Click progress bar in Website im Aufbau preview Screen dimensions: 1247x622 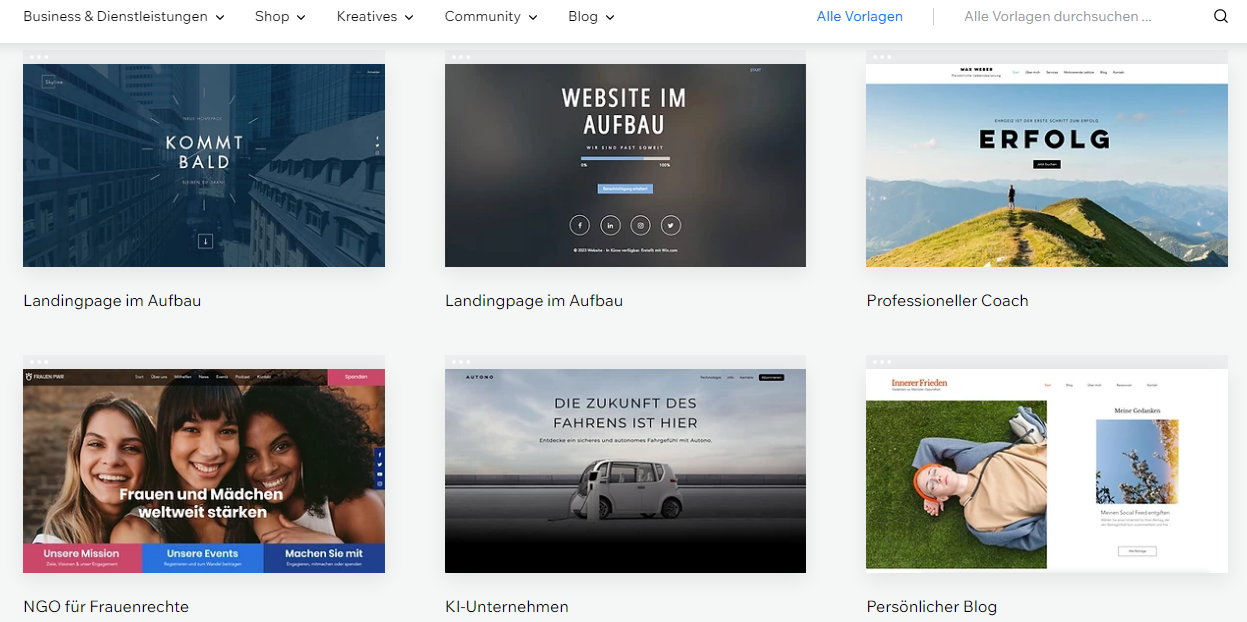pos(625,158)
